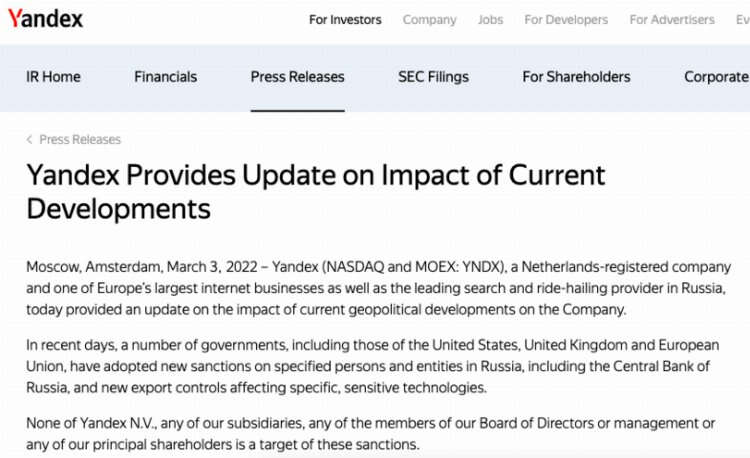Open the For Advertisers link

[x=672, y=20]
